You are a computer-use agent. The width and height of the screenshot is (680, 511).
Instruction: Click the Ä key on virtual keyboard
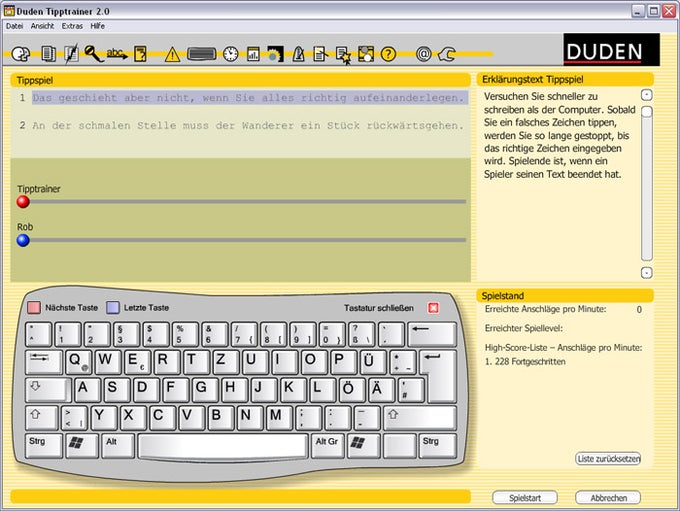point(381,389)
